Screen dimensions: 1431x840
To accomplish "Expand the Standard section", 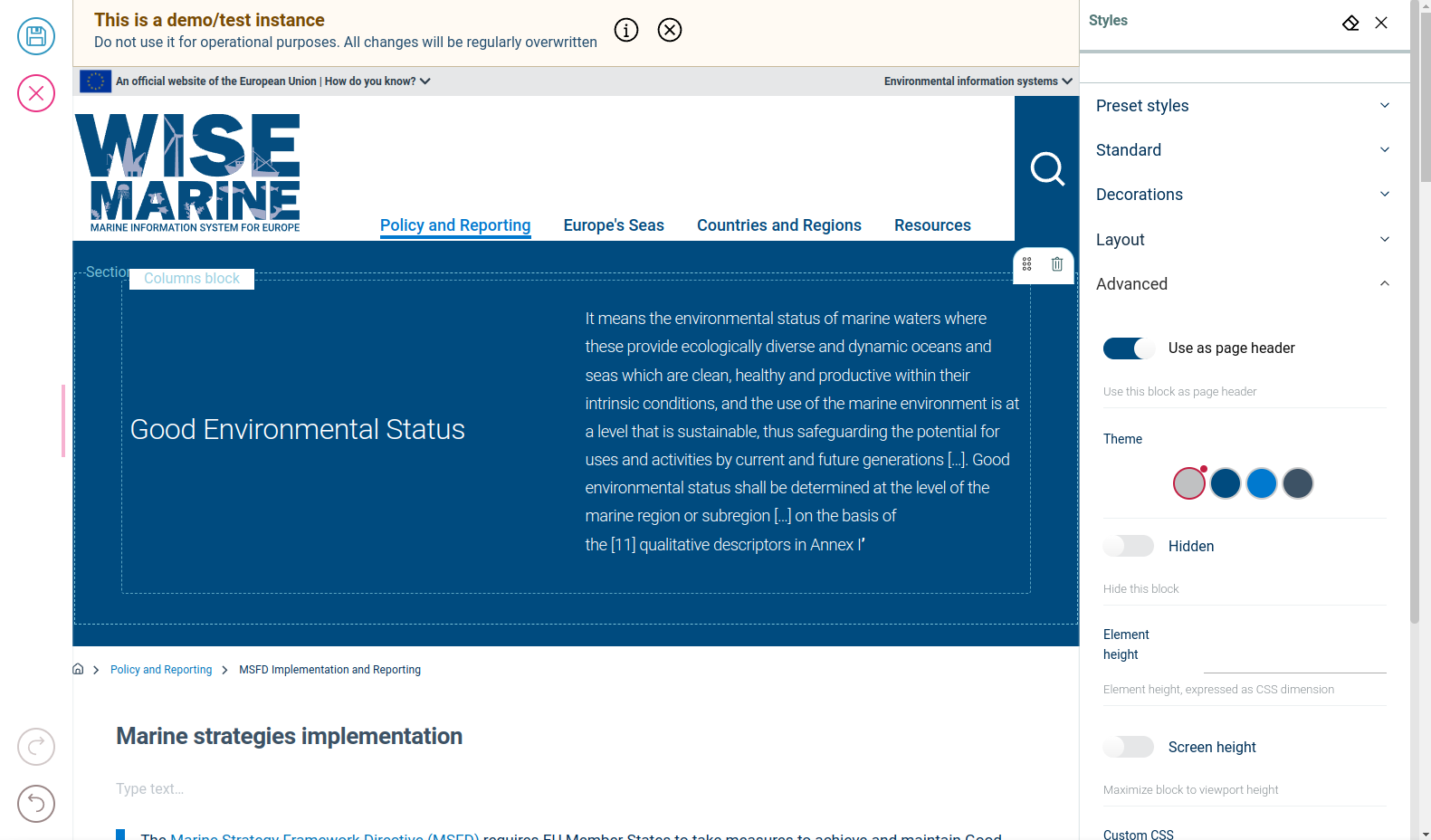I will (x=1244, y=150).
